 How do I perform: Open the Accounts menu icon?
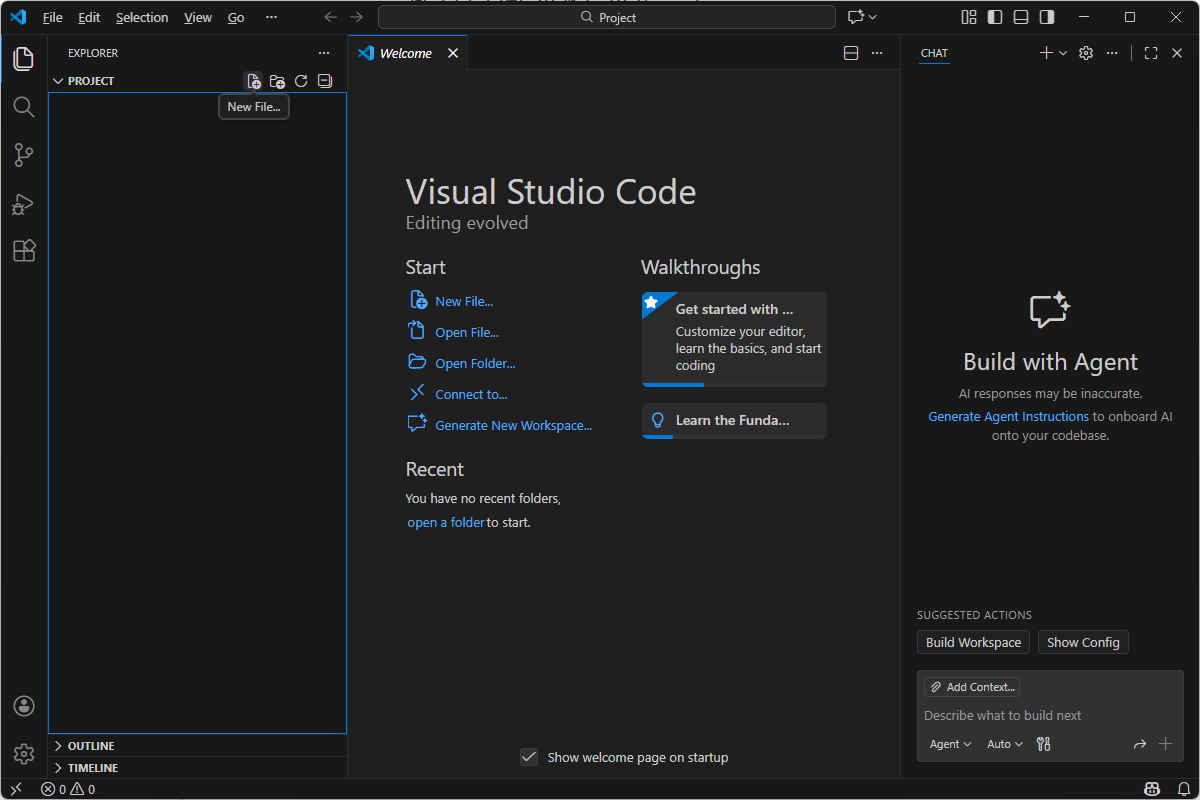point(24,706)
